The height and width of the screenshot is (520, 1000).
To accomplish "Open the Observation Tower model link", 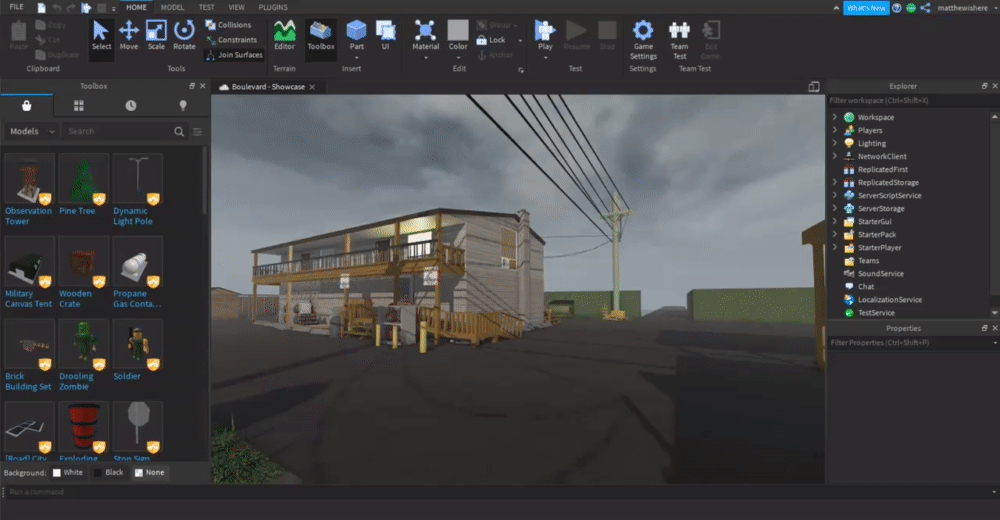I will click(28, 216).
